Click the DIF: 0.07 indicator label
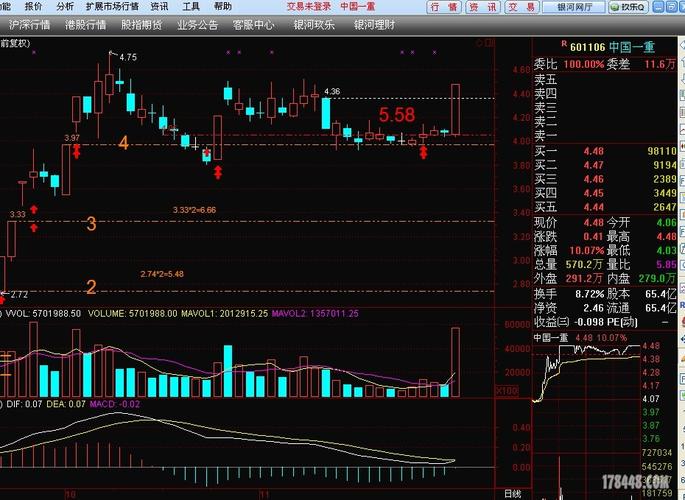This screenshot has width=685, height=500. point(24,404)
